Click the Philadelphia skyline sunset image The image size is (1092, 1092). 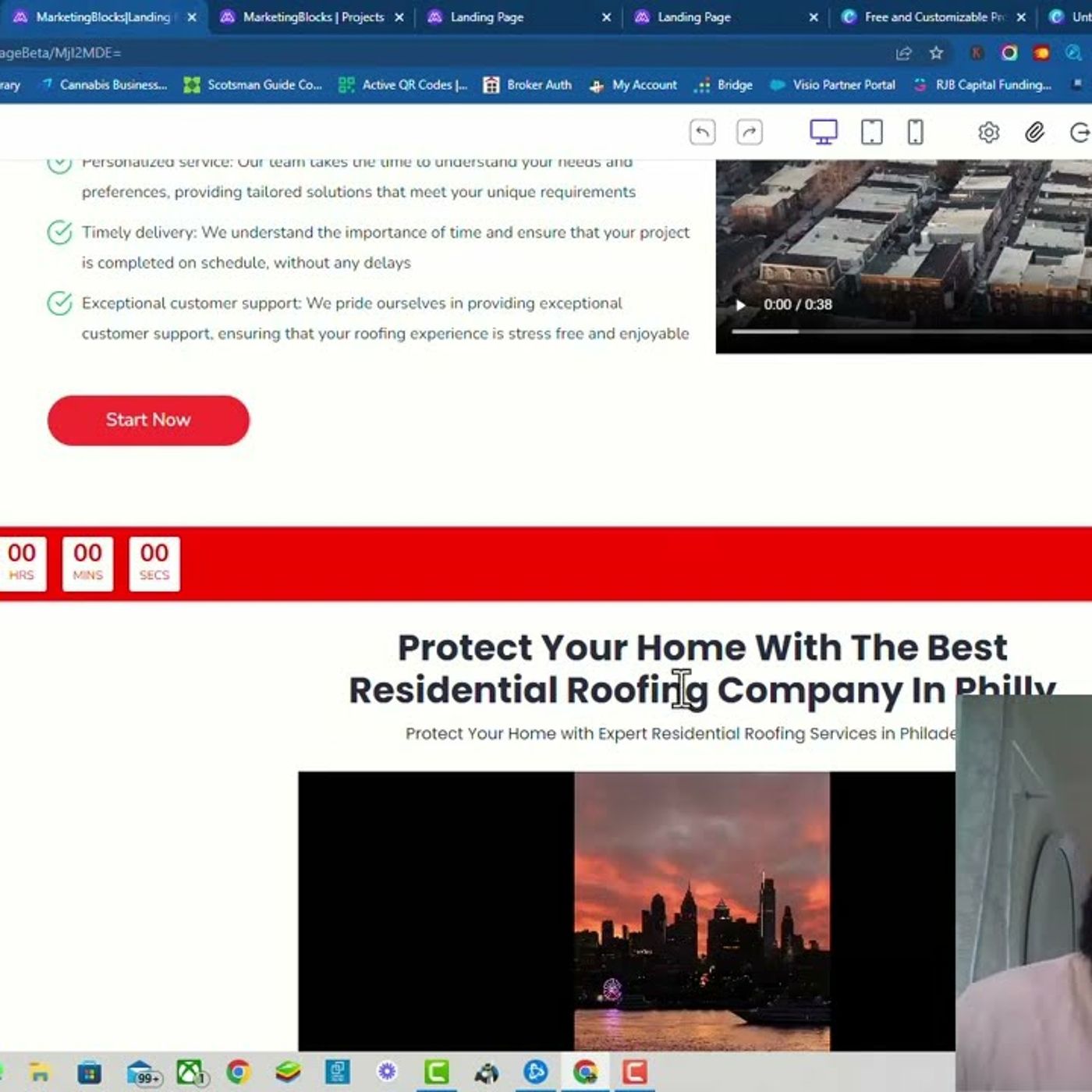click(701, 910)
